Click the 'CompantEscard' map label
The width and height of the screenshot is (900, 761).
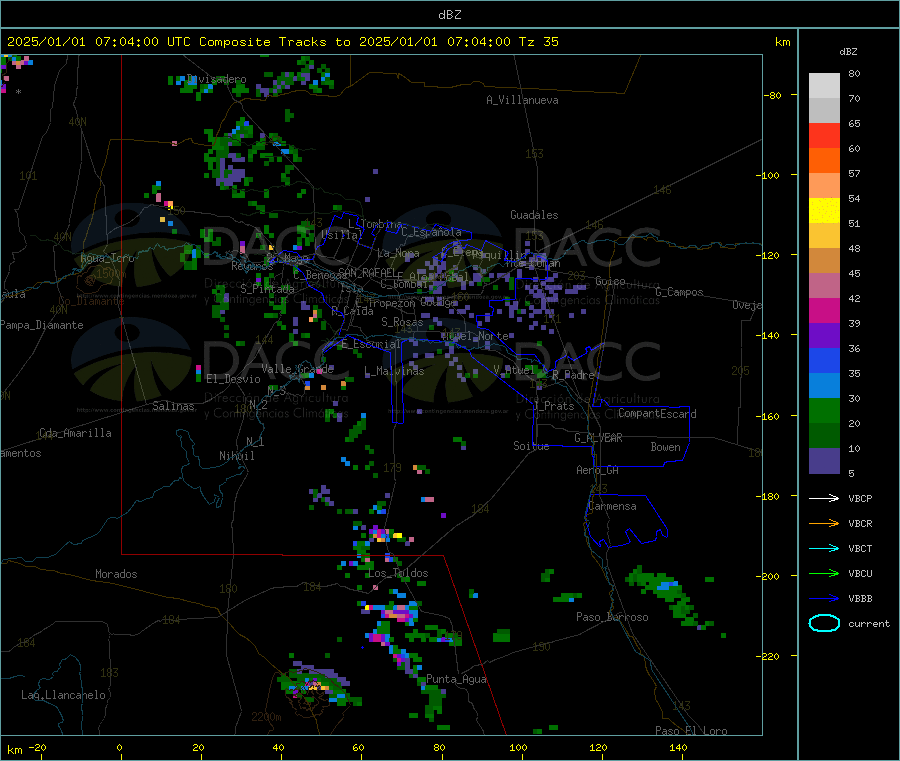[657, 414]
